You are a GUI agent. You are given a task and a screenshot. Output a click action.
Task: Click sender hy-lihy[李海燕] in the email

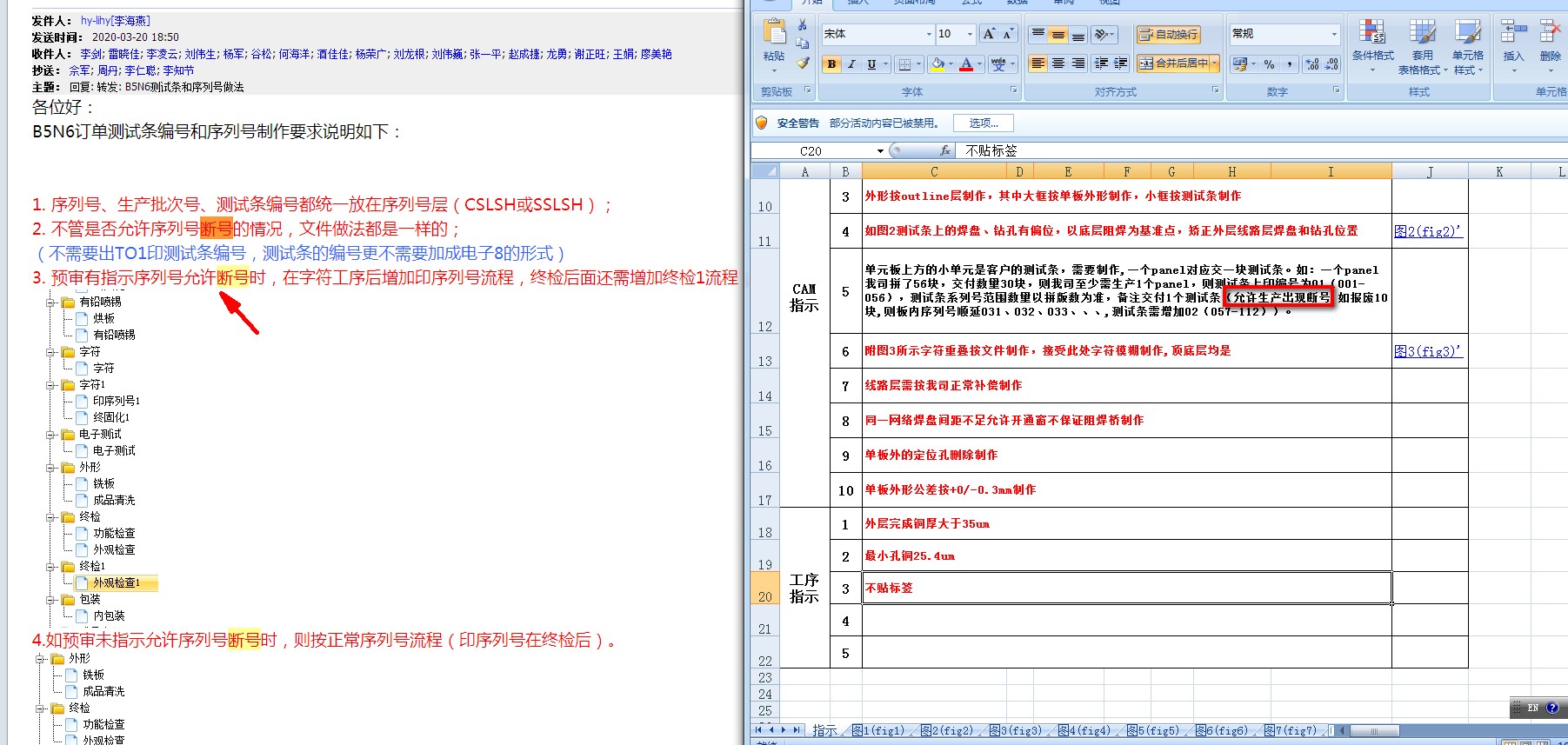coord(116,20)
